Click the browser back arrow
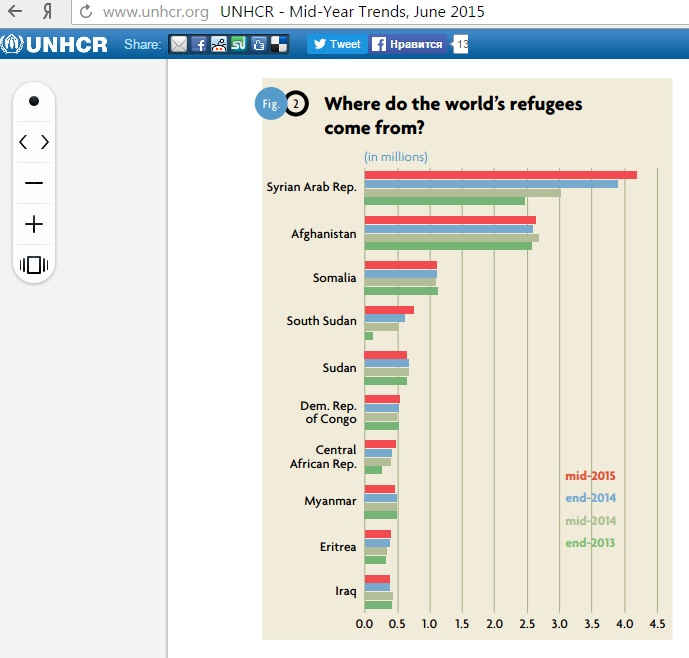Image resolution: width=689 pixels, height=658 pixels. point(15,13)
